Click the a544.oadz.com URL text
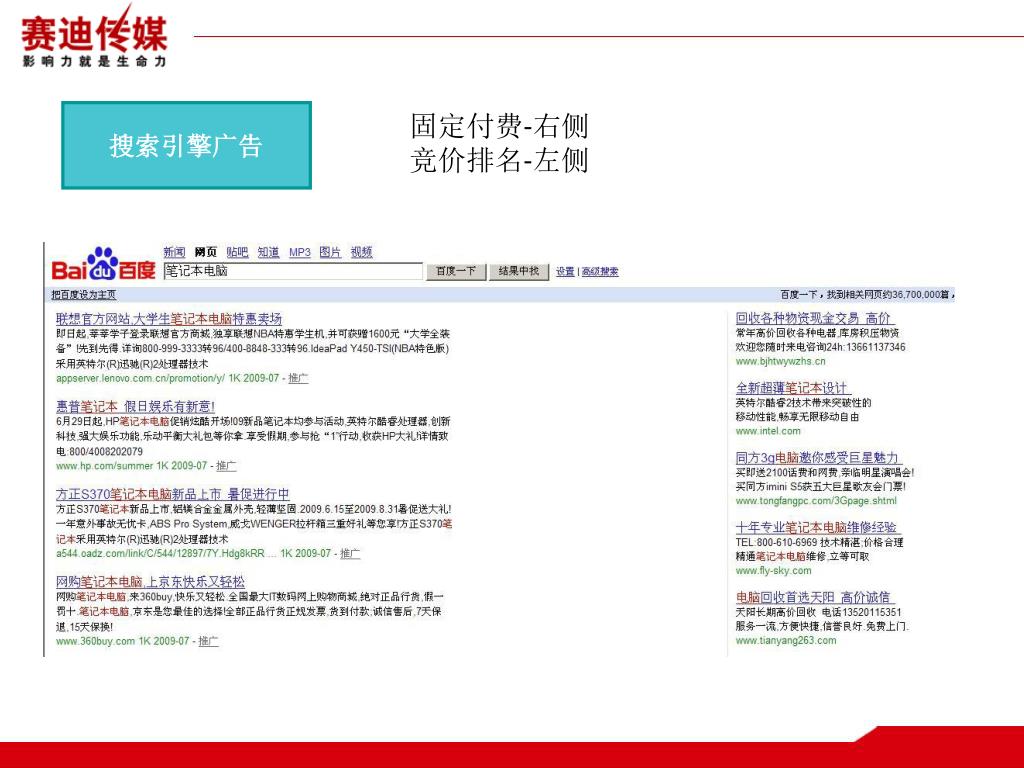1024x768 pixels. point(166,553)
